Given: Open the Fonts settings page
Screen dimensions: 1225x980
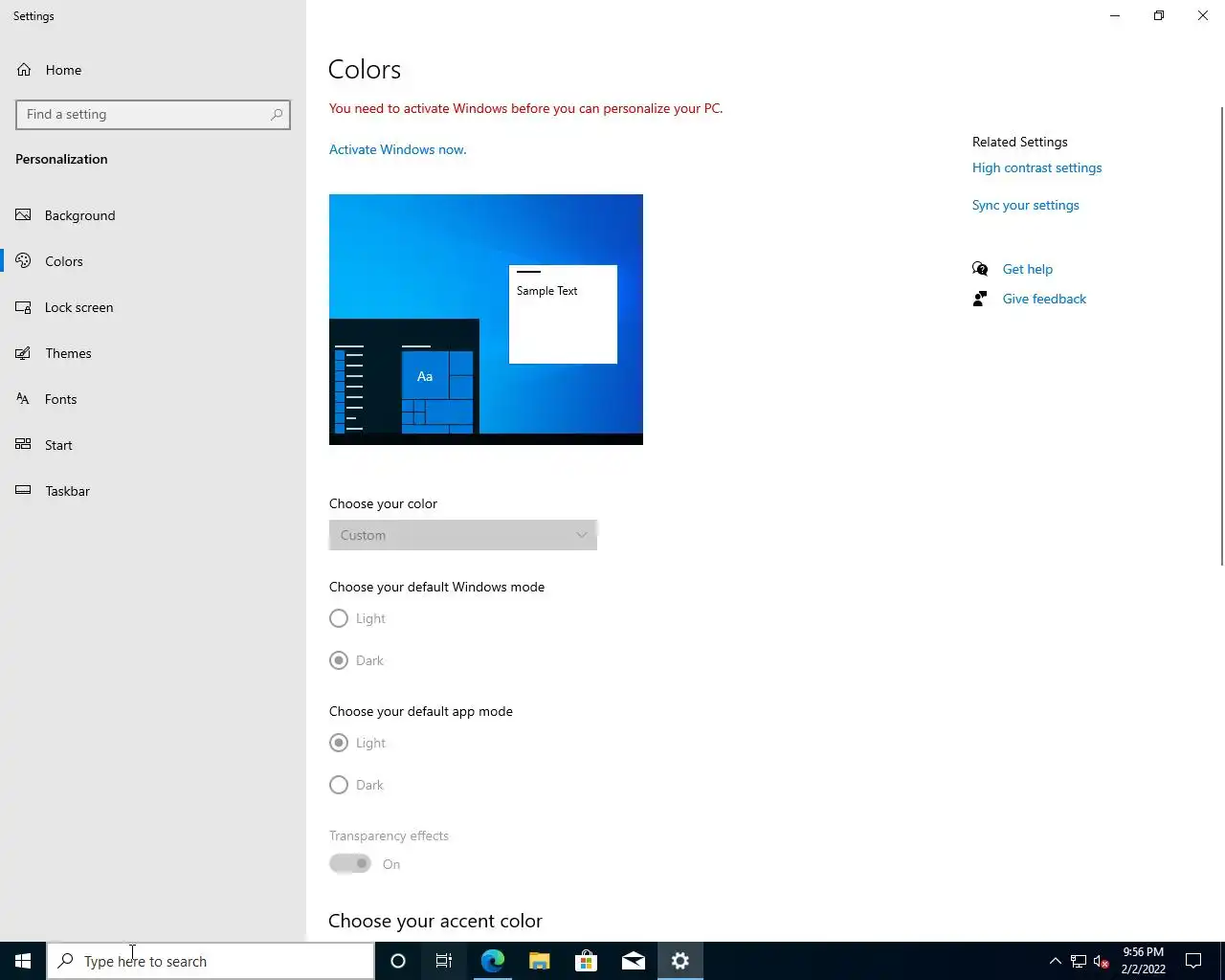Looking at the screenshot, I should tap(153, 399).
